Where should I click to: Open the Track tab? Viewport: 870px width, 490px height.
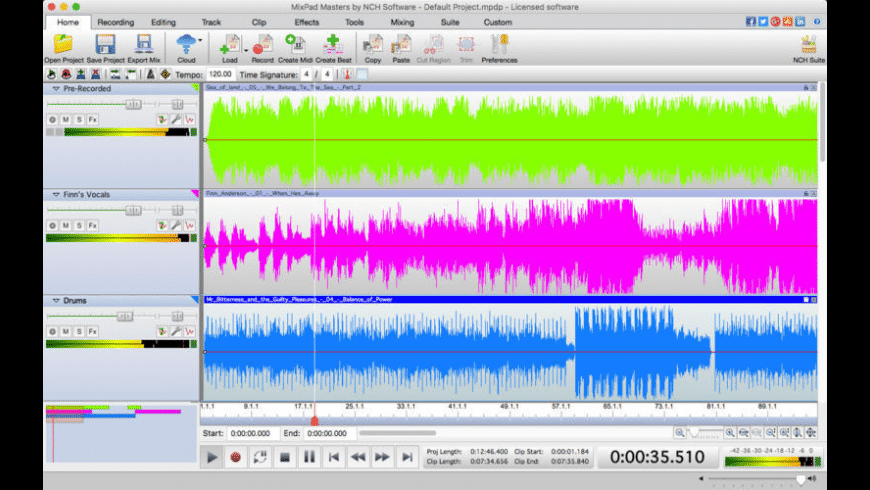pyautogui.click(x=211, y=22)
